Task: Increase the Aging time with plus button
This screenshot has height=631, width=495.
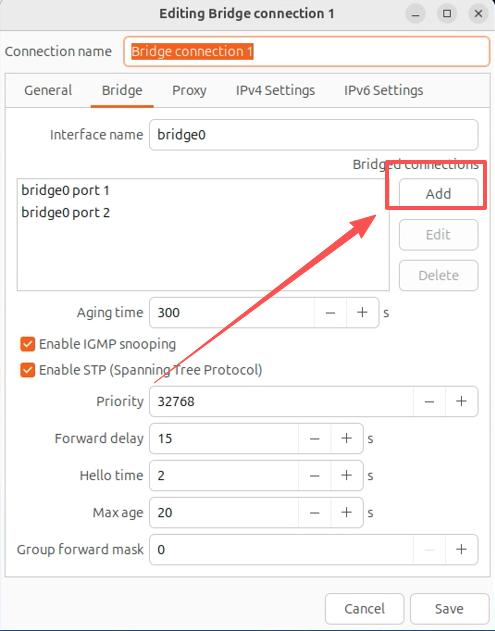Action: tap(362, 313)
